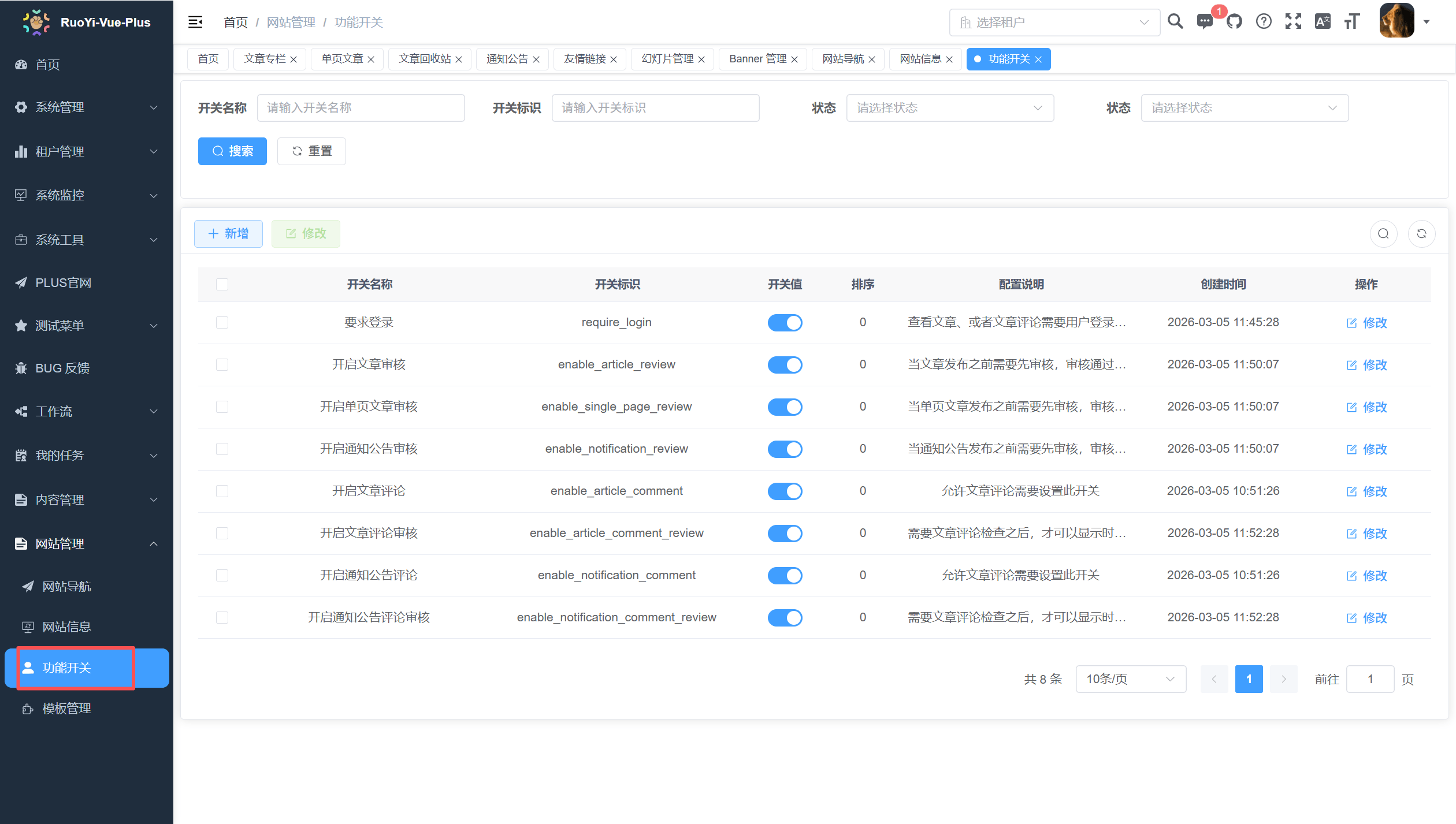Open the GitHub icon in the header
Screen dimensions: 1456x824
point(1235,21)
